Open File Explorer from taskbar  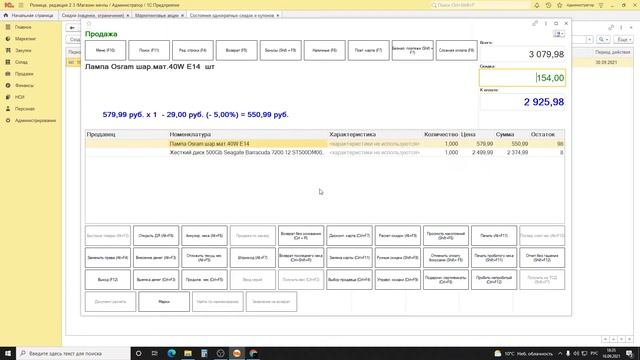[188, 353]
